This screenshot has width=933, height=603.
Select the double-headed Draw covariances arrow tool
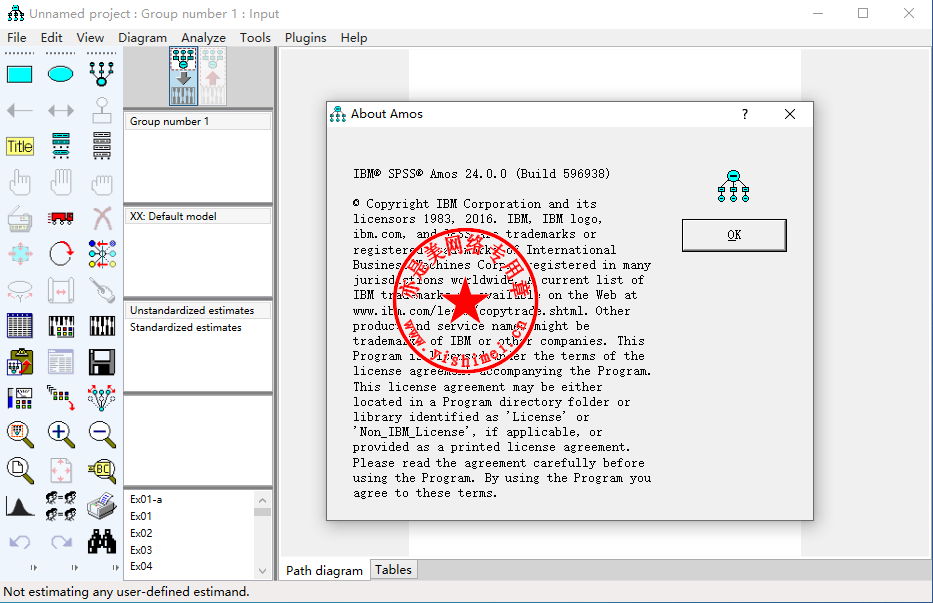pos(61,111)
